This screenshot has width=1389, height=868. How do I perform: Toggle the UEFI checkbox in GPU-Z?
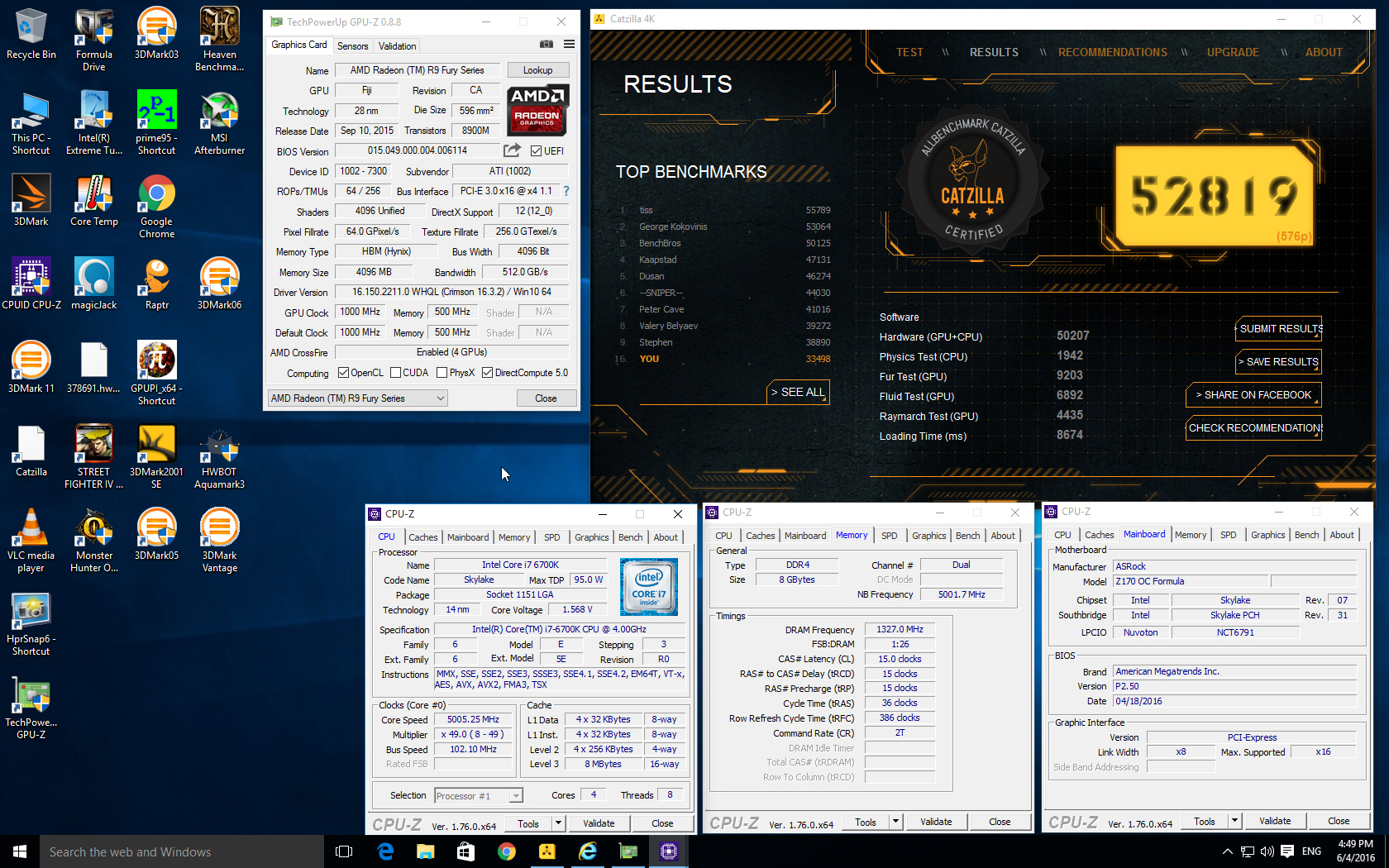(537, 150)
